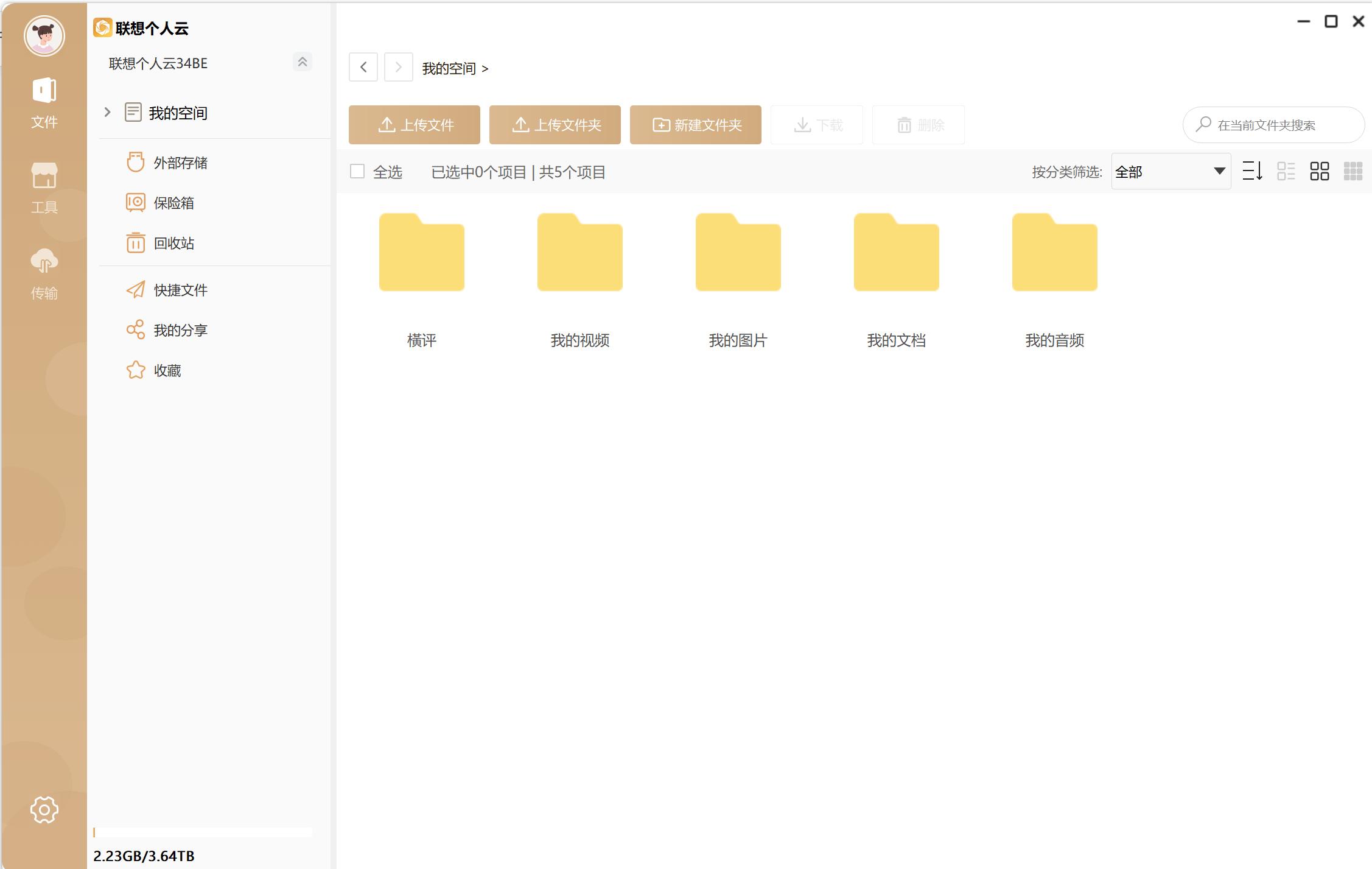Viewport: 1372px width, 869px height.
Task: Open 保险箱 safe box
Action: coord(173,203)
